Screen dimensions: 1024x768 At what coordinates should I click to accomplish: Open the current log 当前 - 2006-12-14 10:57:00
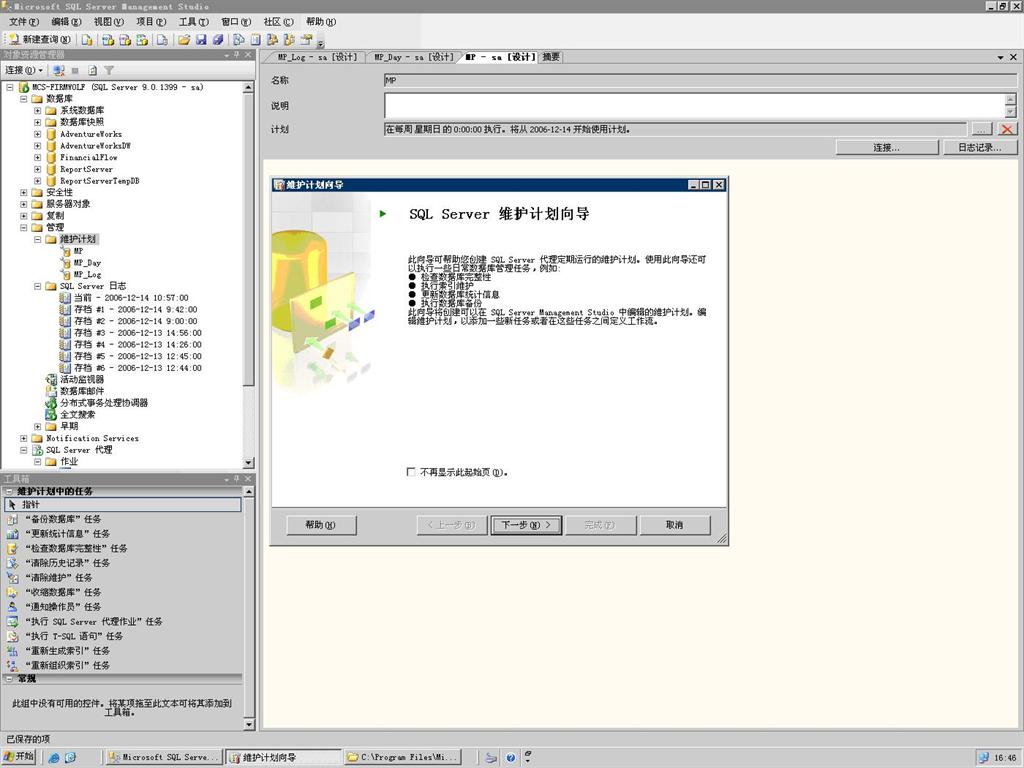pyautogui.click(x=131, y=298)
